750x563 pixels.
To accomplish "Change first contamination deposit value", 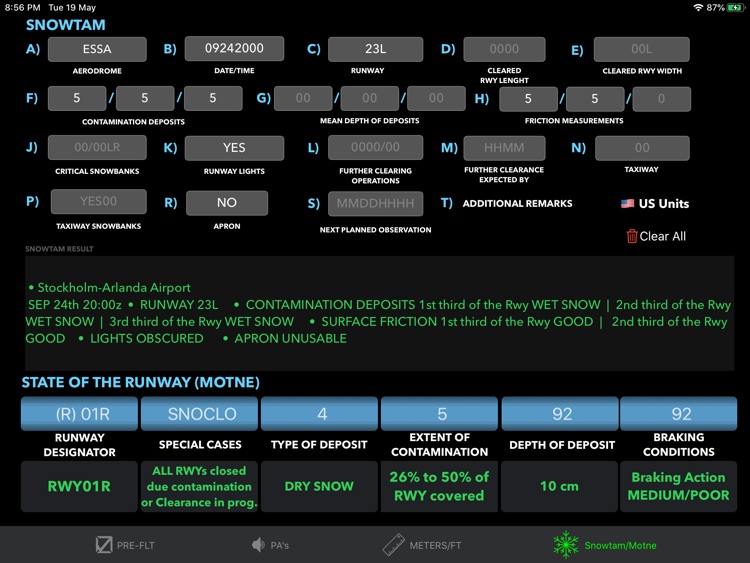I will (x=77, y=99).
